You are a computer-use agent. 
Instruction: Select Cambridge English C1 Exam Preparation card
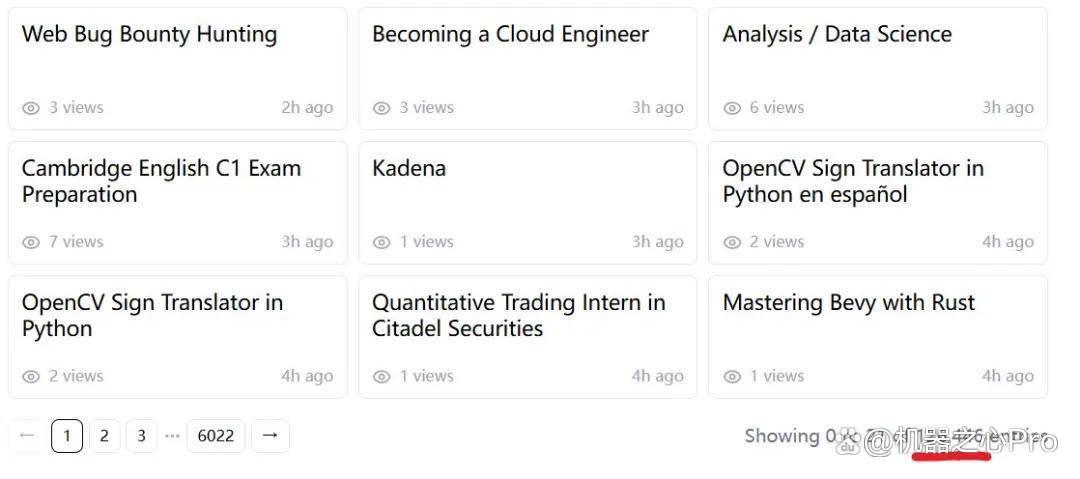[178, 203]
